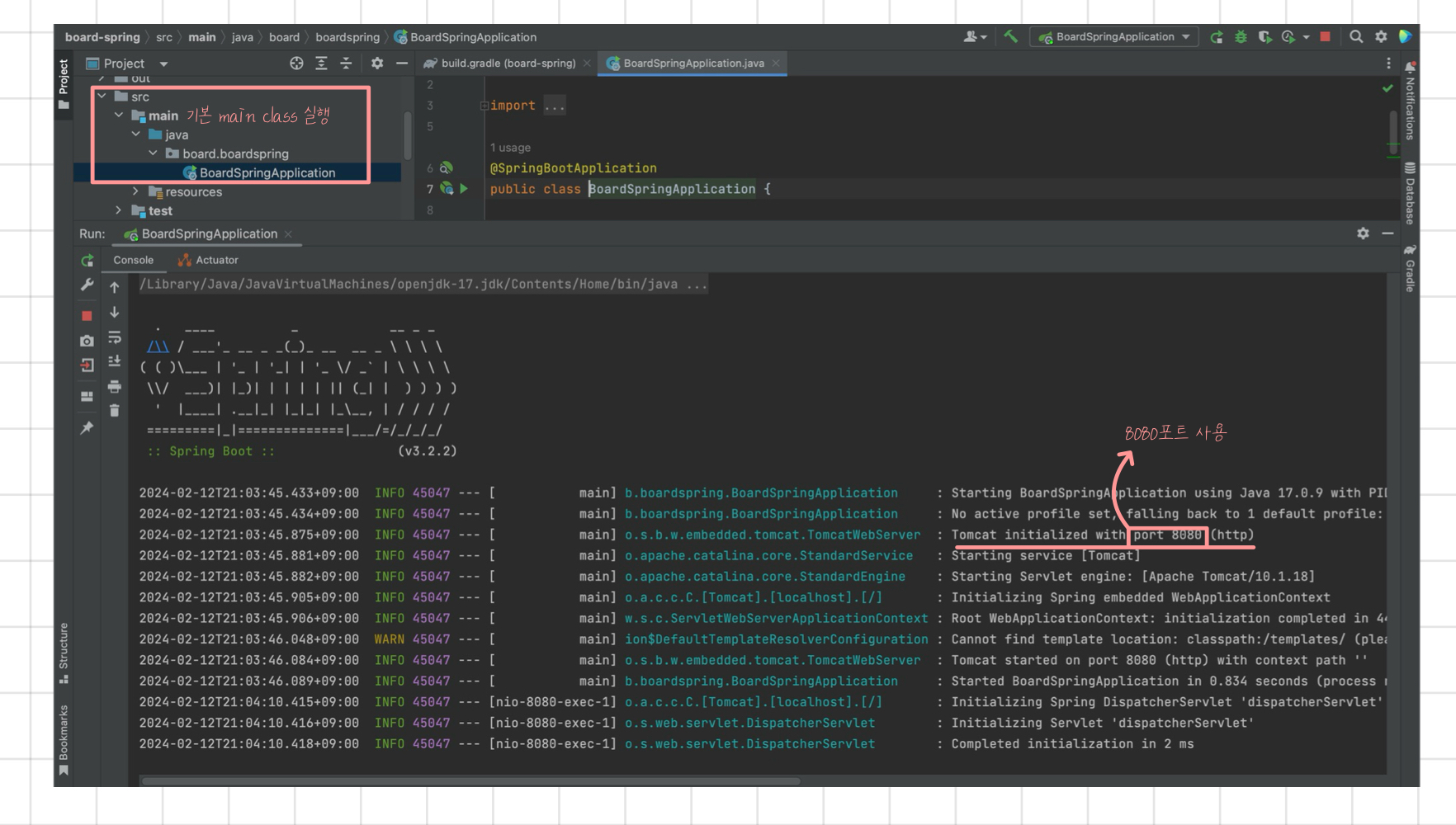
Task: Open run configuration wrench icon
Action: [x=87, y=285]
